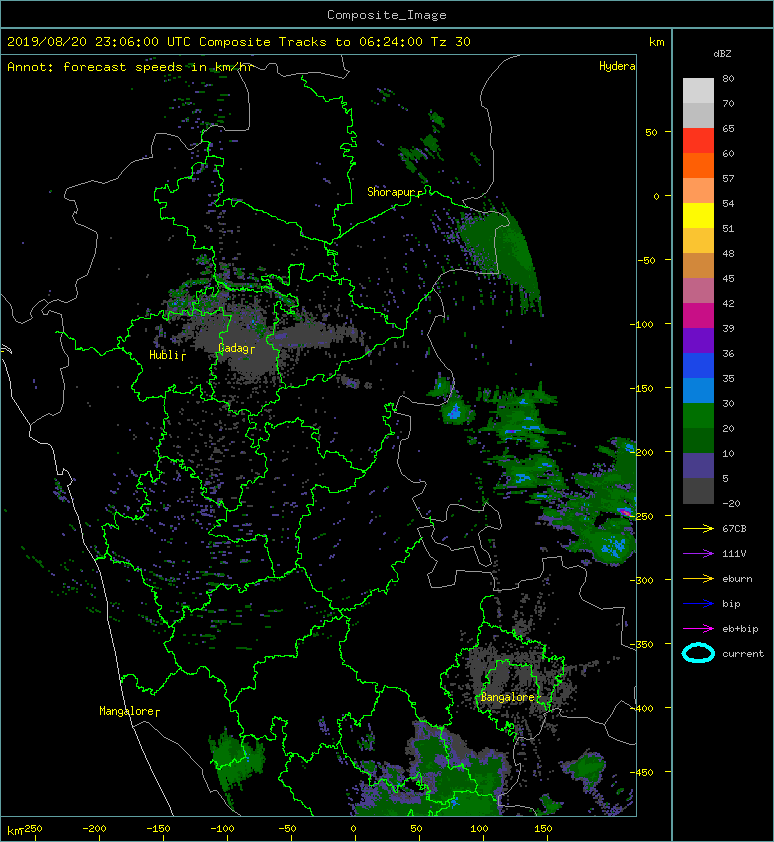This screenshot has height=842, width=774.
Task: Click the eburn yellow arrow legend icon
Action: [698, 579]
